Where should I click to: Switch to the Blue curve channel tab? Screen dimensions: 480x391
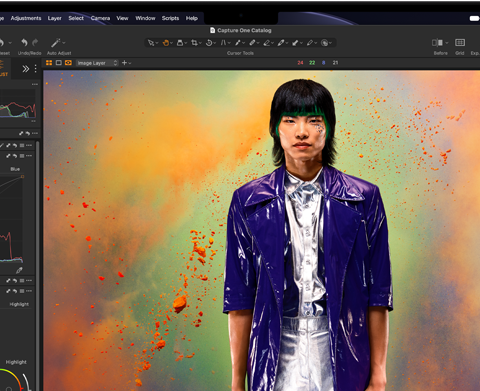[x=15, y=169]
